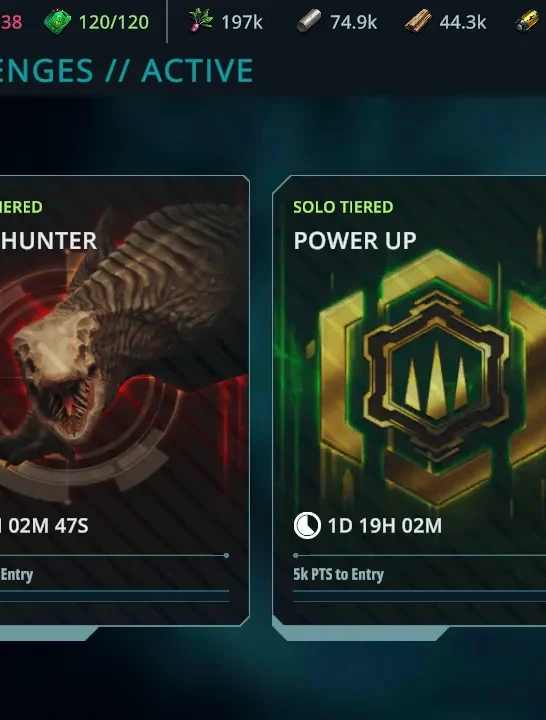Viewport: 546px width, 720px height.
Task: Select the 5k PTS to Entry label
Action: pyautogui.click(x=338, y=574)
